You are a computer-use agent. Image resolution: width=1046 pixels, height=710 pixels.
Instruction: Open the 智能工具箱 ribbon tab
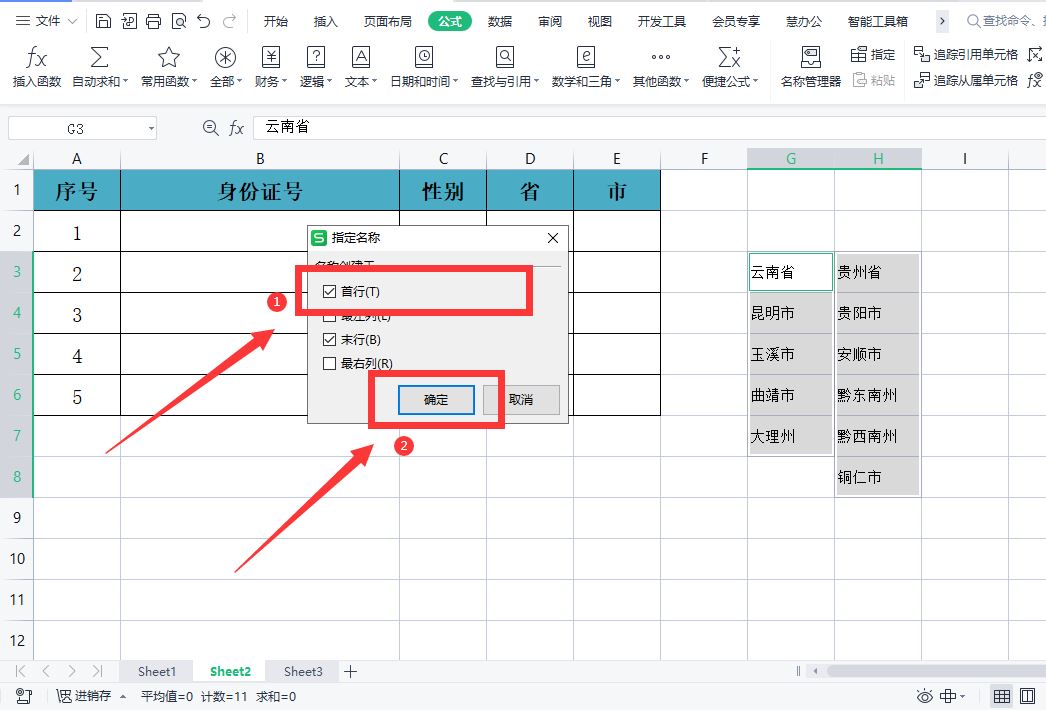click(x=877, y=21)
